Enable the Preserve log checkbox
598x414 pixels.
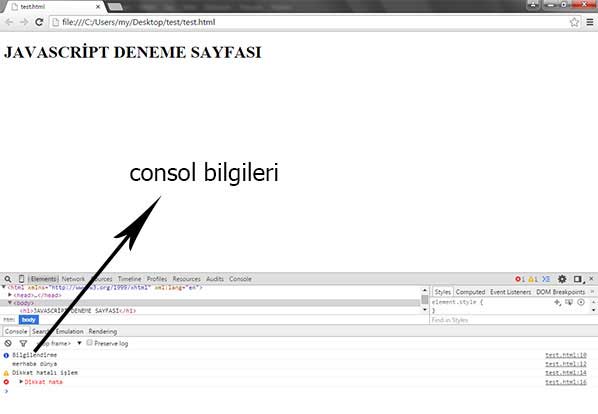tap(90, 343)
